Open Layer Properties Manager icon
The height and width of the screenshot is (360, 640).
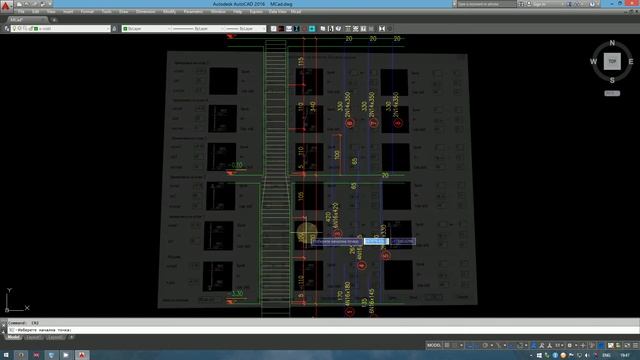(x=7, y=29)
